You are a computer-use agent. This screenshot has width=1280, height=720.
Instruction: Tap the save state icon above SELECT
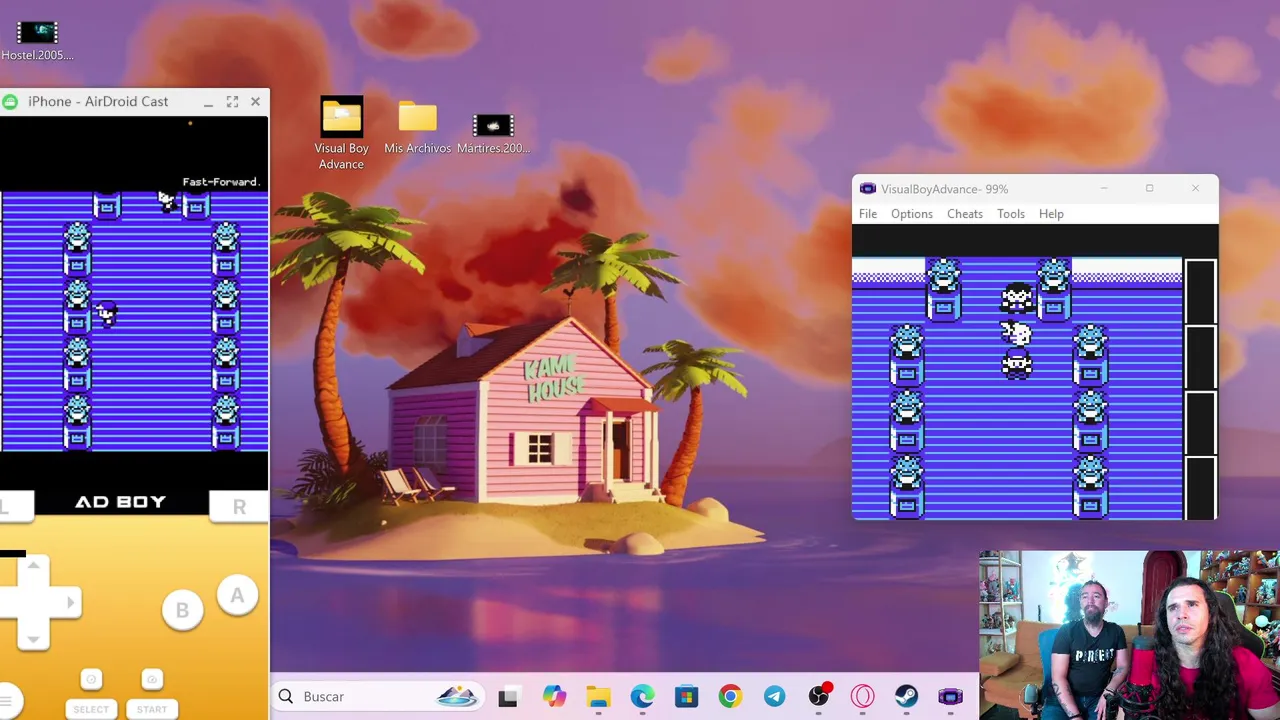(90, 680)
